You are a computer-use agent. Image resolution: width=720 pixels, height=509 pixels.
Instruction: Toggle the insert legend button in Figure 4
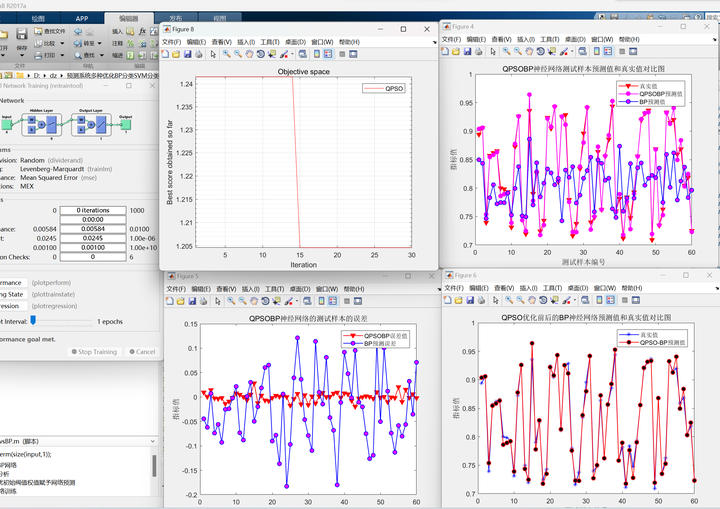click(x=606, y=51)
